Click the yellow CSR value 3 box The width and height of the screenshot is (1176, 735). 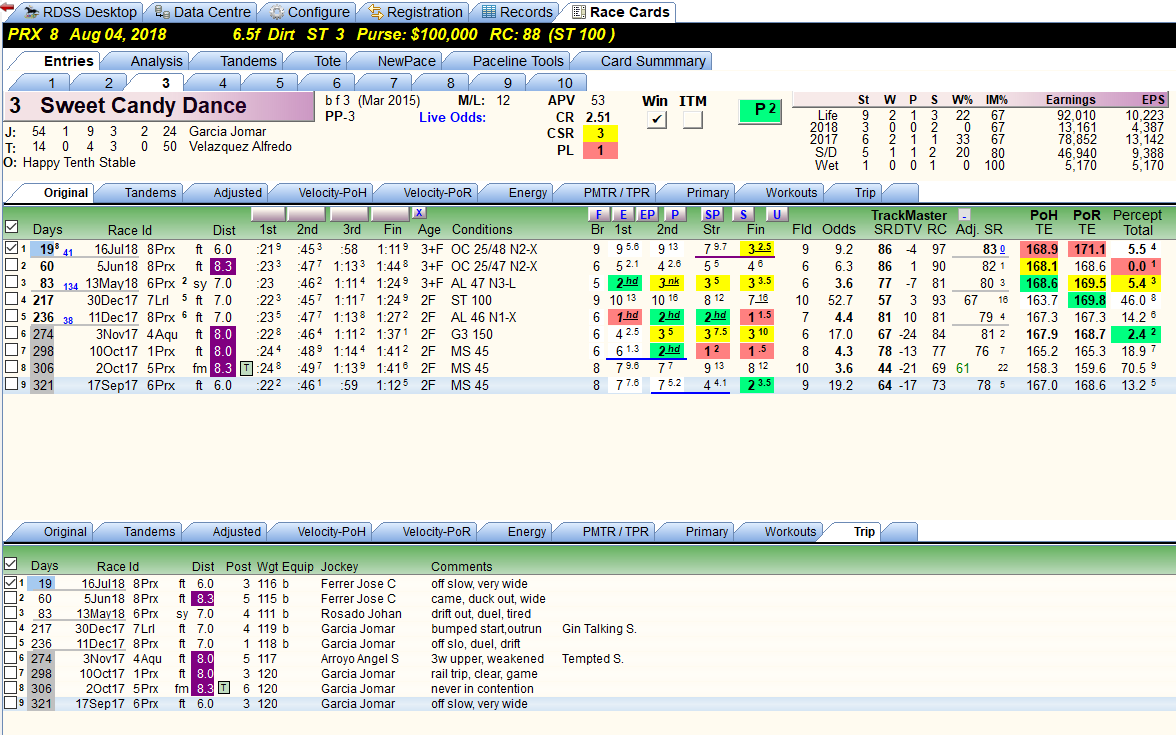600,134
